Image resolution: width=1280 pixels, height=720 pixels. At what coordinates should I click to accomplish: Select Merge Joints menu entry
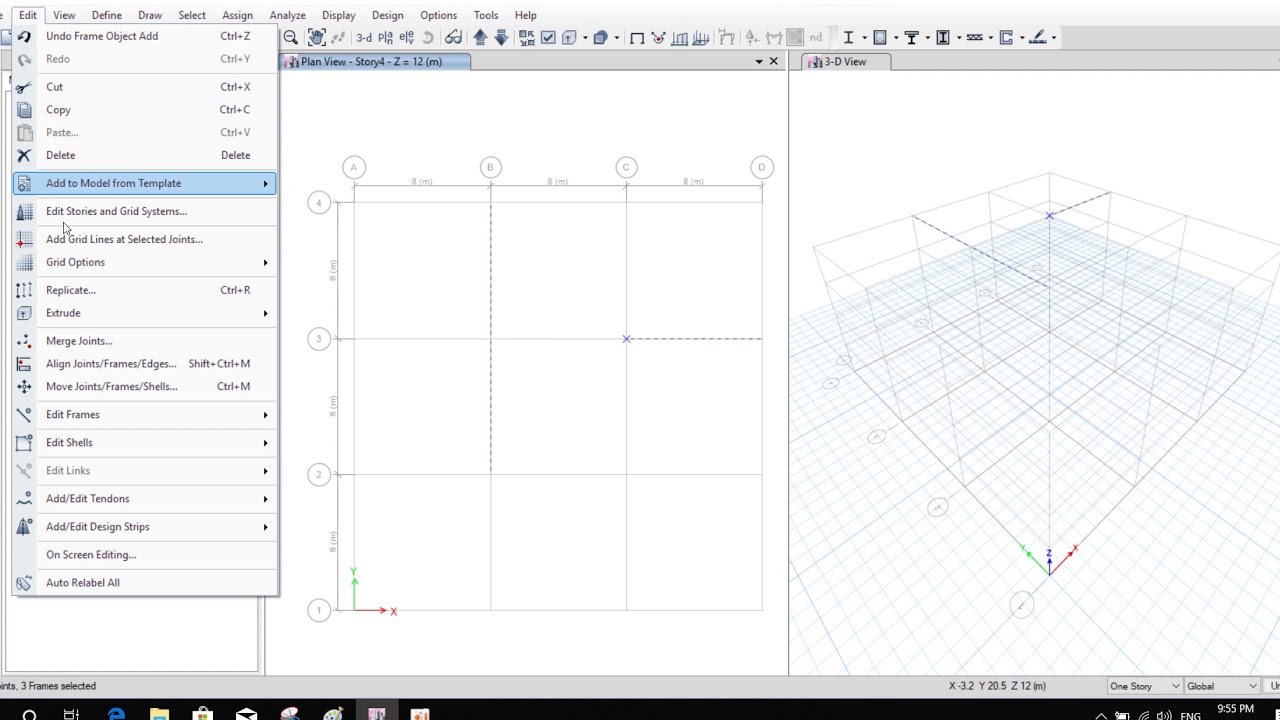tap(145, 341)
